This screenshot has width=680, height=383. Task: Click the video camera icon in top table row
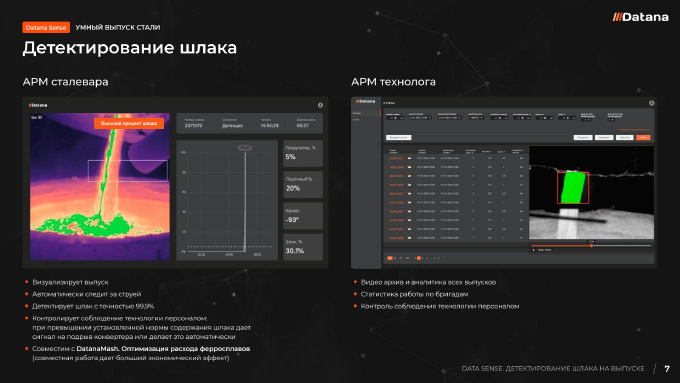(x=409, y=158)
